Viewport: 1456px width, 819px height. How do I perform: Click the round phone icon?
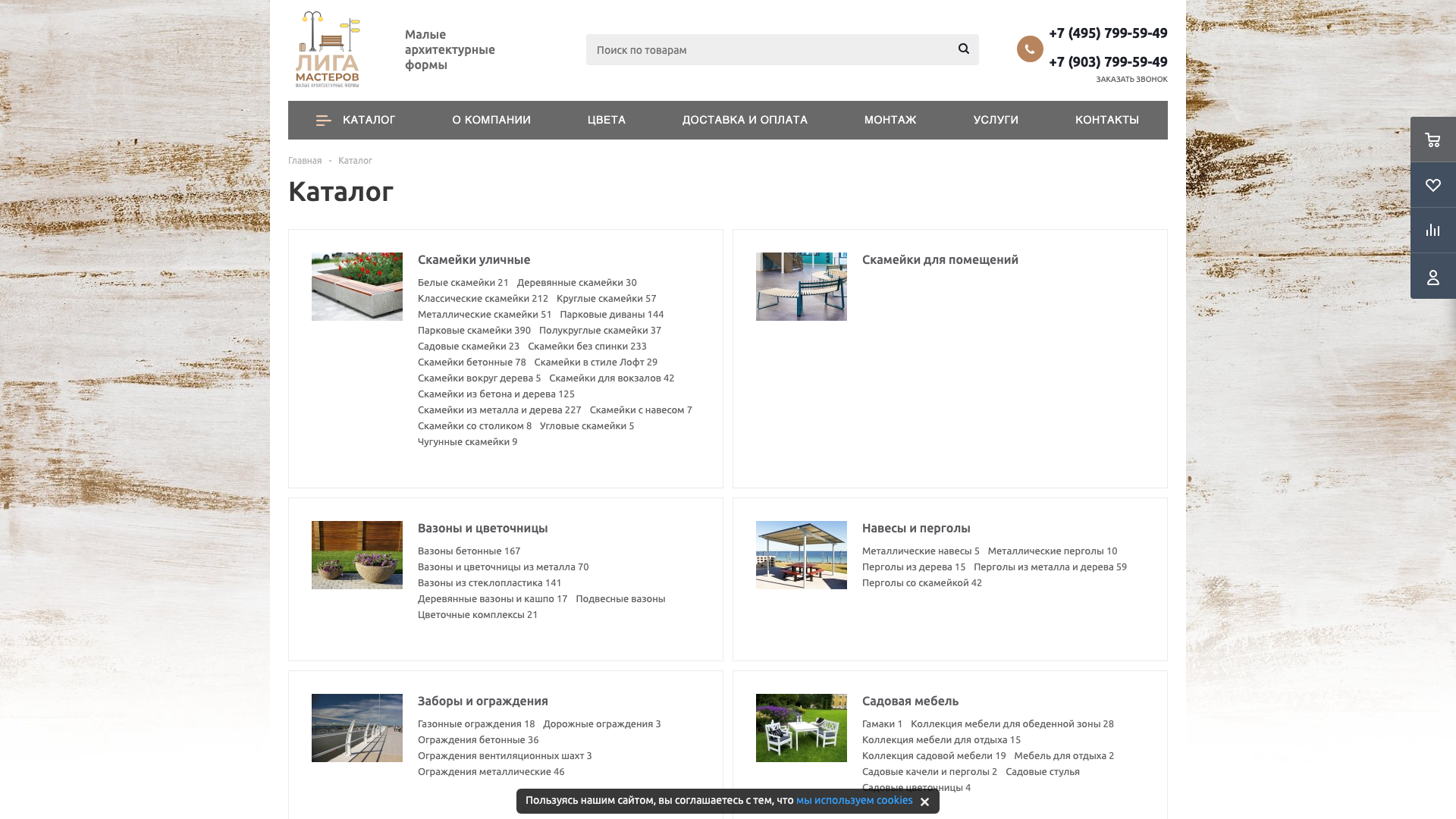click(1030, 49)
